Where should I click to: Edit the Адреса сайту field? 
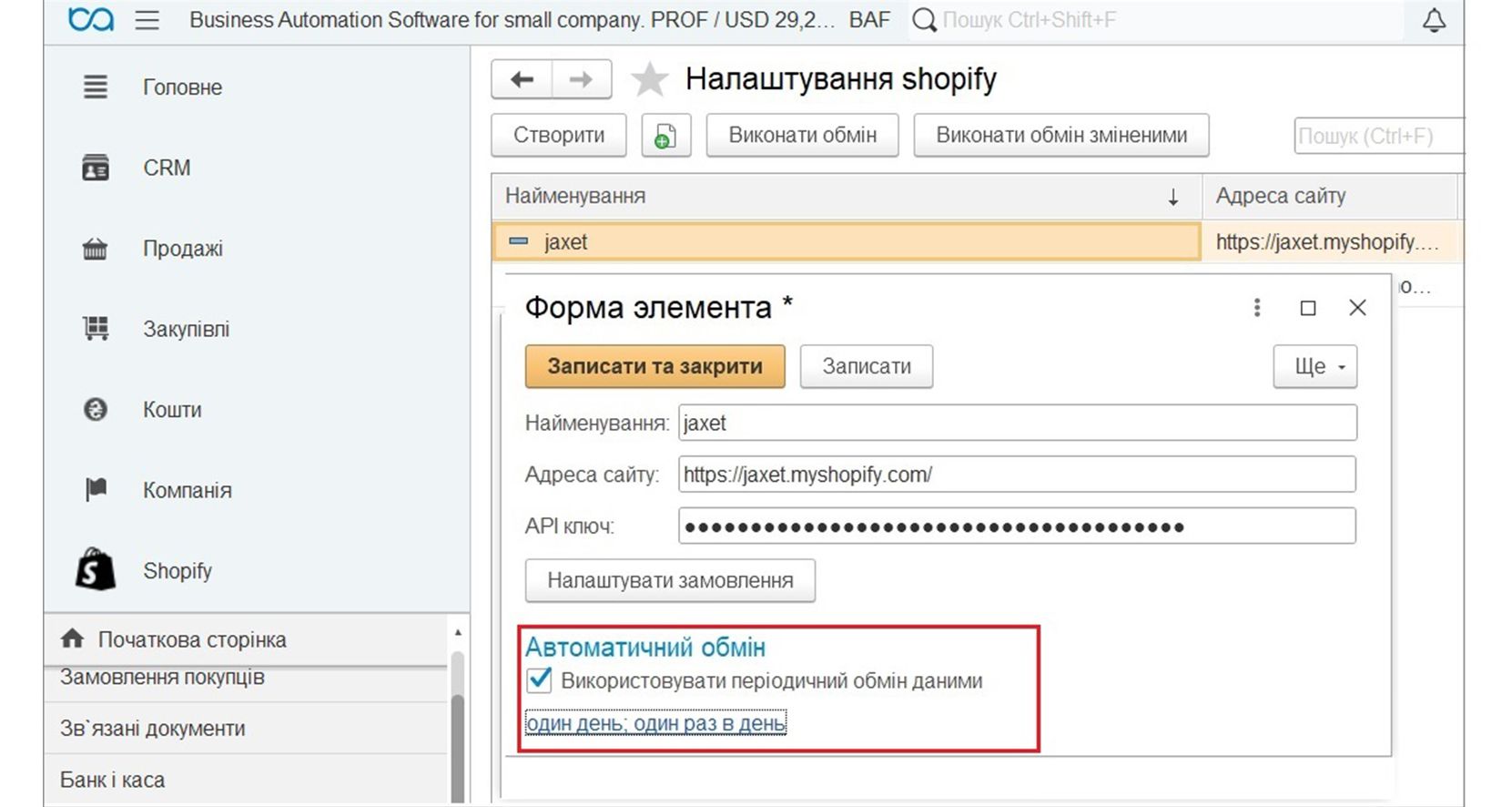pyautogui.click(x=1018, y=475)
